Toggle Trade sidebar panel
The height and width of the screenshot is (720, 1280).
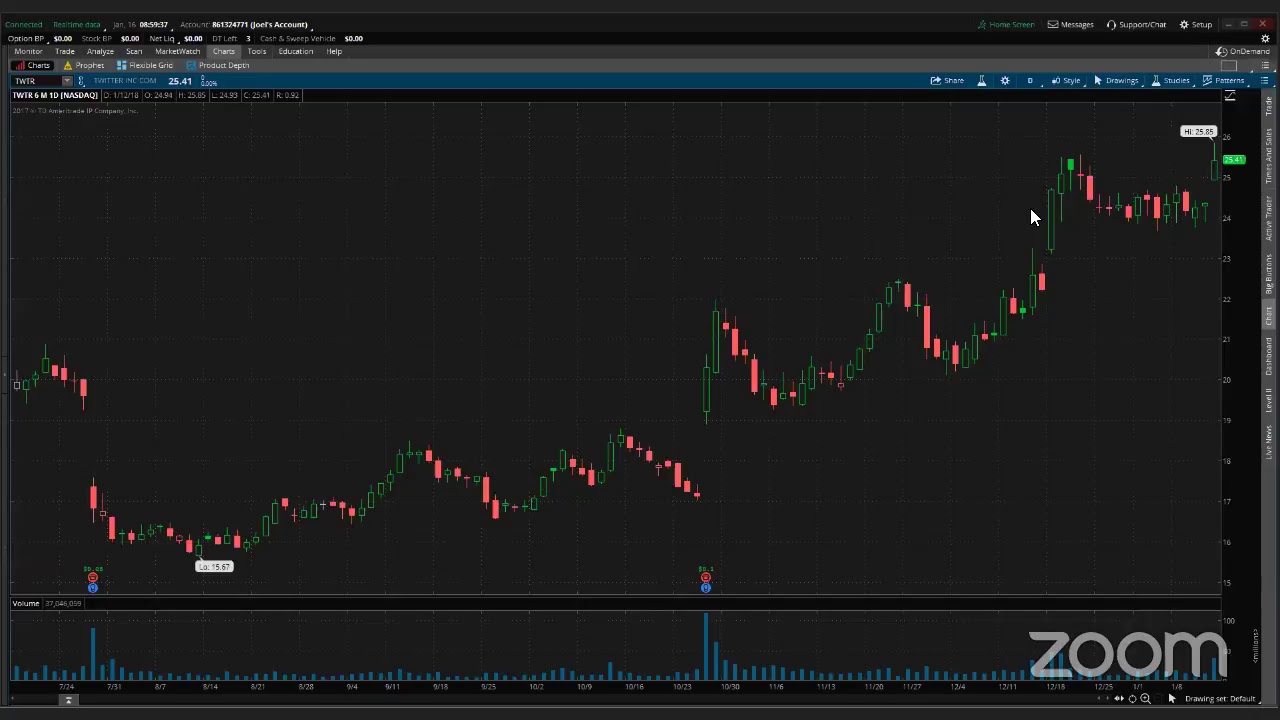pyautogui.click(x=1268, y=105)
